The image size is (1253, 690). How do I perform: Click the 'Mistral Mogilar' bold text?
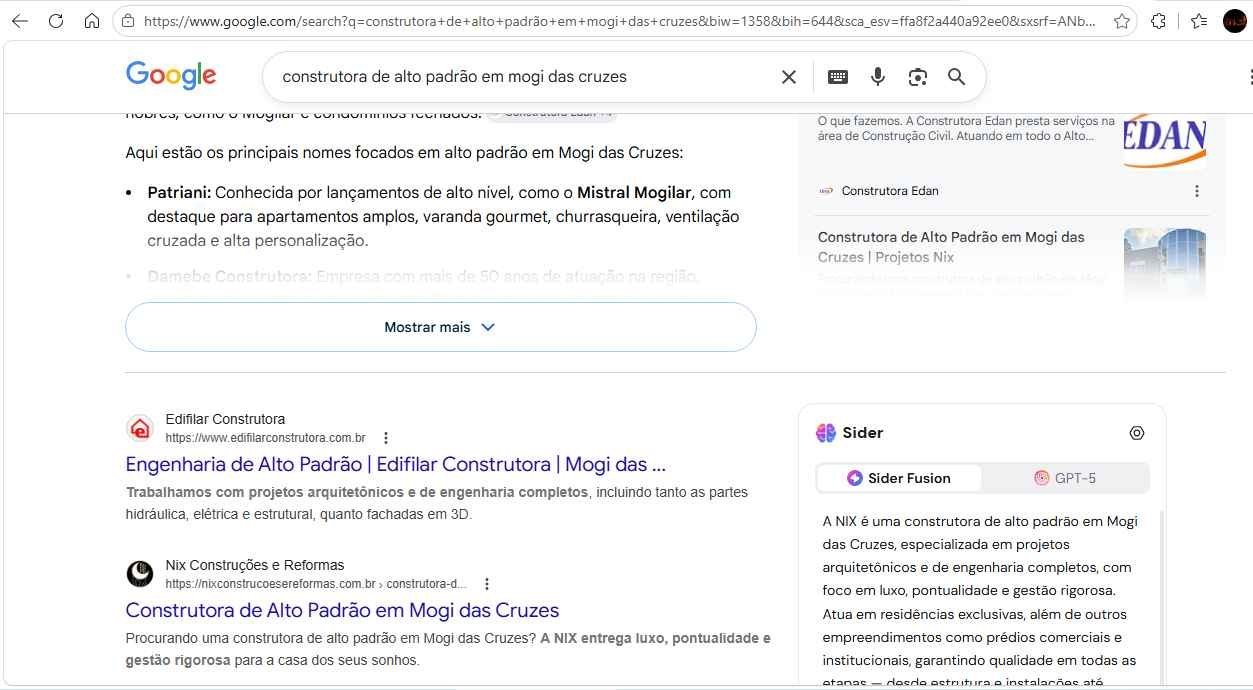(634, 192)
